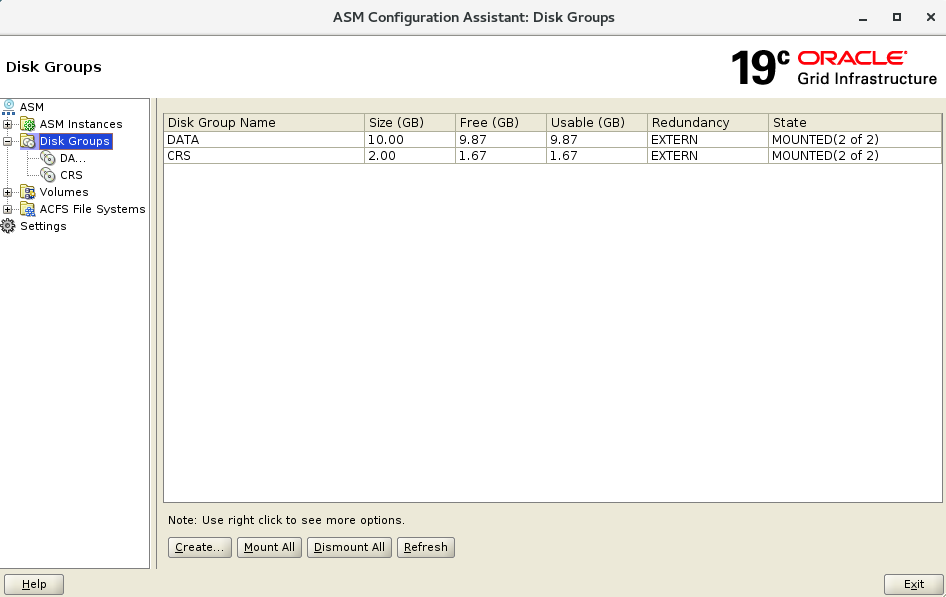Viewport: 946px width, 597px height.
Task: Sort by the Redundancy column header
Action: [x=706, y=122]
